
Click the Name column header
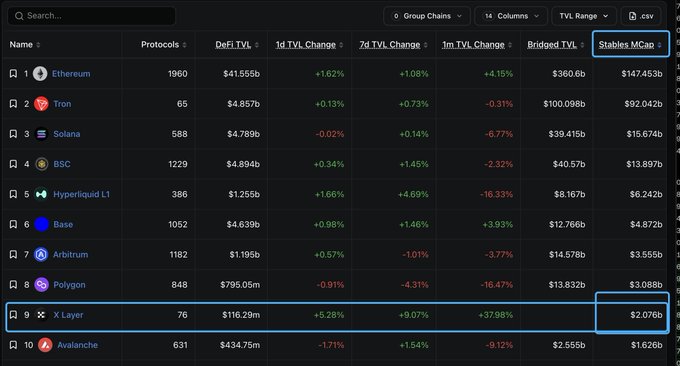pos(21,45)
